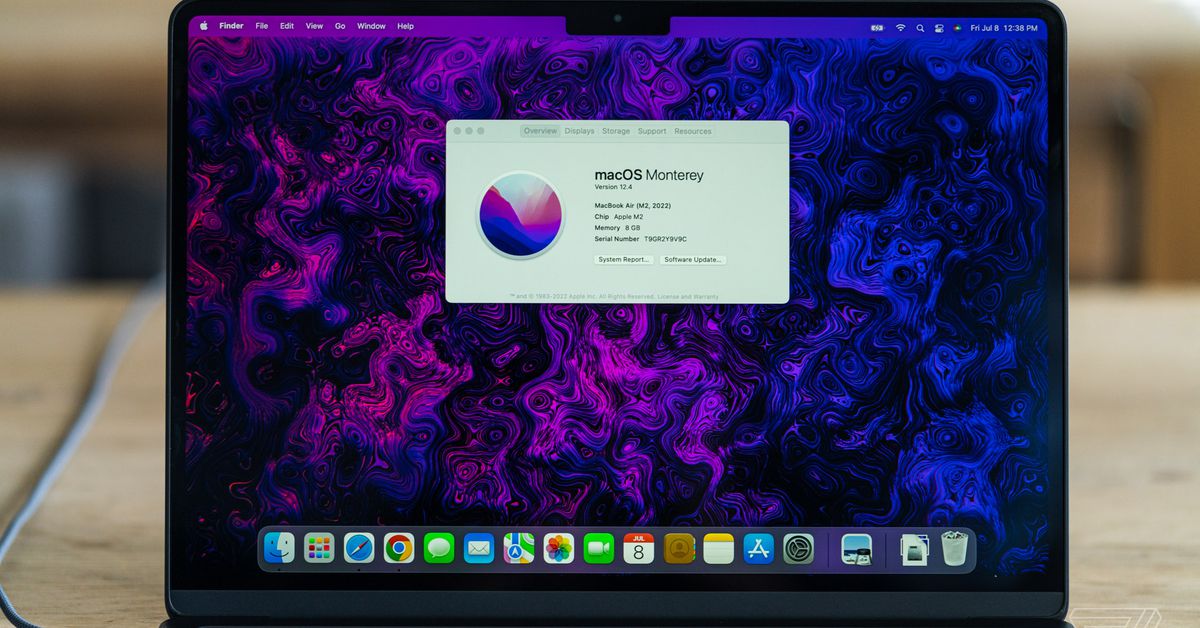Open System Preferences from the dock
Image resolution: width=1200 pixels, height=628 pixels.
point(798,548)
